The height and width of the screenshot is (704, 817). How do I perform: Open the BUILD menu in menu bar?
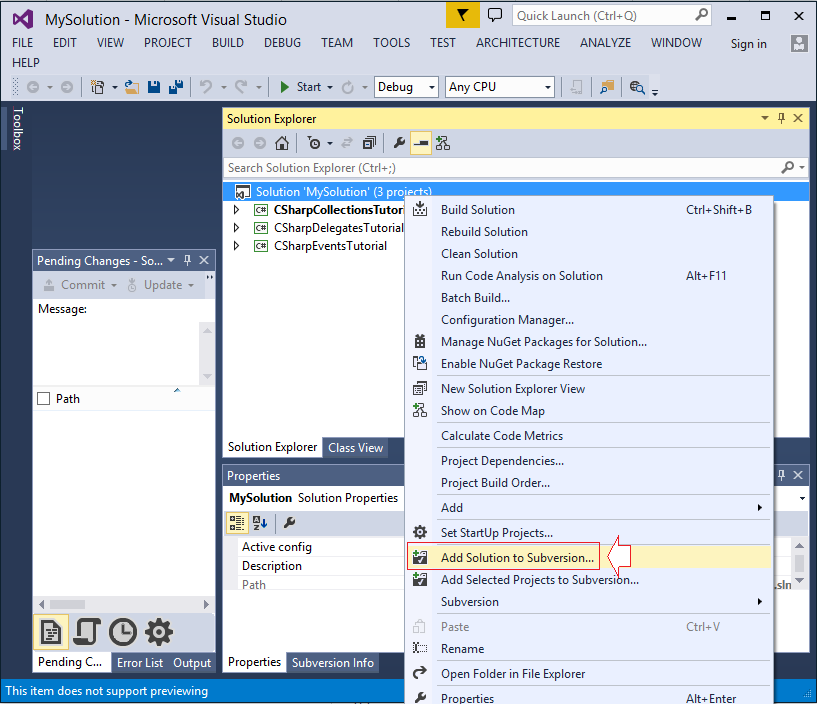[x=228, y=43]
